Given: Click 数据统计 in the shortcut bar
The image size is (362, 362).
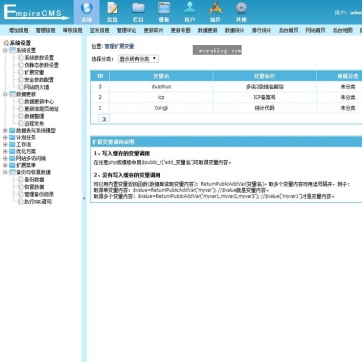Looking at the screenshot, I should coord(235,30).
